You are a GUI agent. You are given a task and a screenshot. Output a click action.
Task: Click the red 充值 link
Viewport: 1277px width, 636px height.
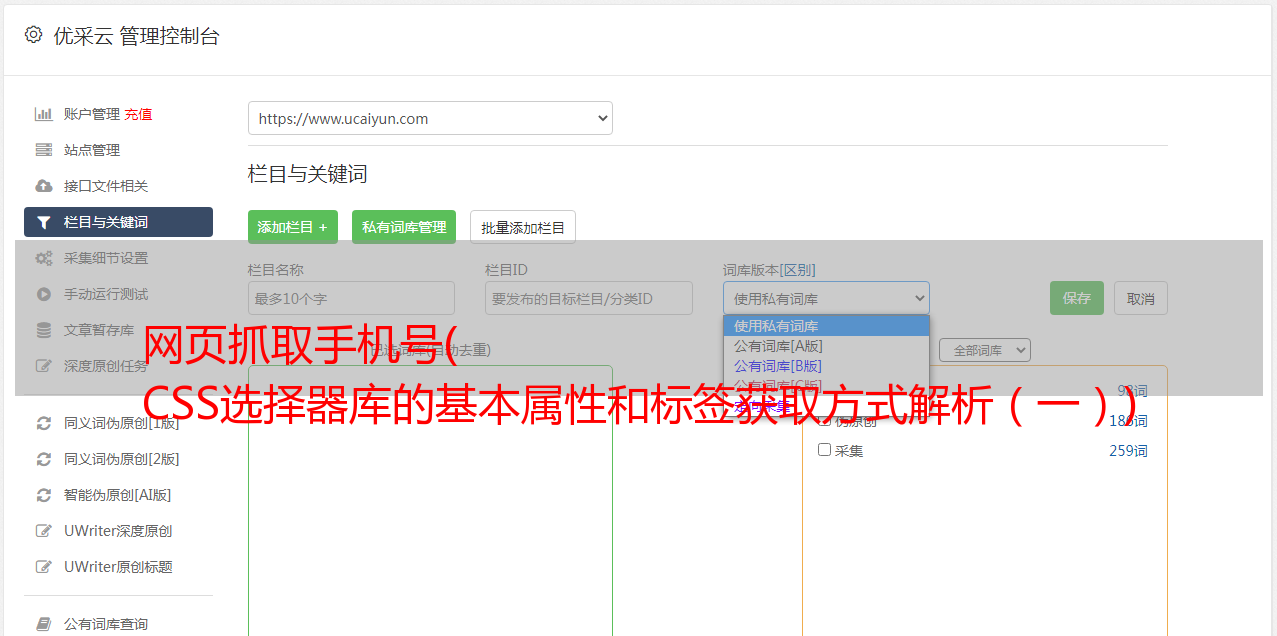(x=138, y=114)
